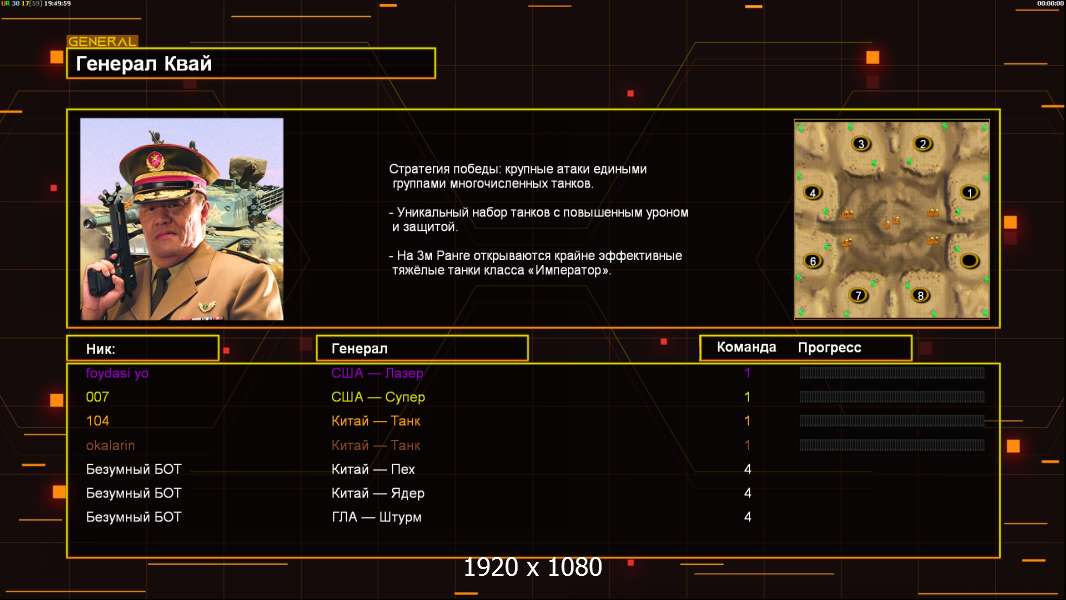The image size is (1066, 600).
Task: Click the General Kwai portrait image
Action: click(182, 219)
